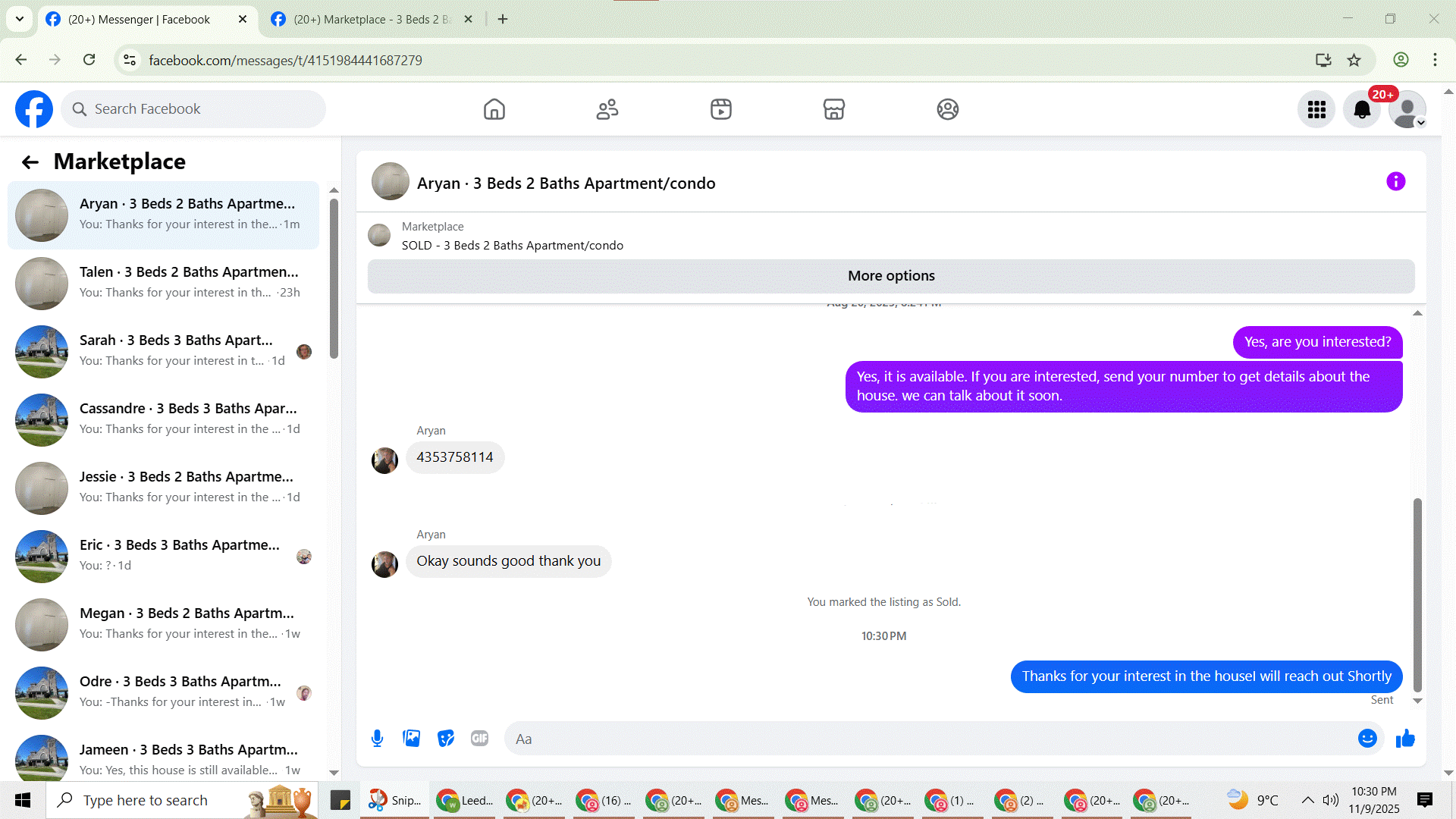Switch to the Marketplace browser tab
Screen dimensions: 1456x819
(372, 20)
